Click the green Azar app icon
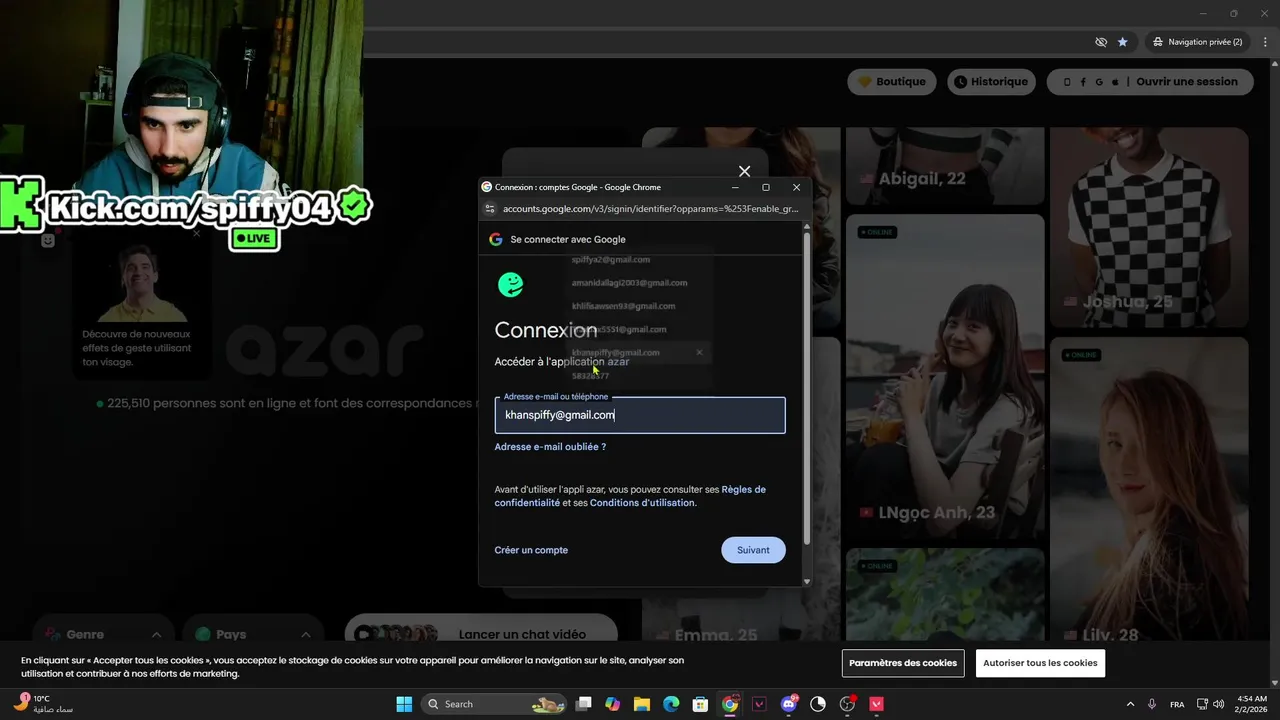The height and width of the screenshot is (720, 1280). pyautogui.click(x=510, y=285)
